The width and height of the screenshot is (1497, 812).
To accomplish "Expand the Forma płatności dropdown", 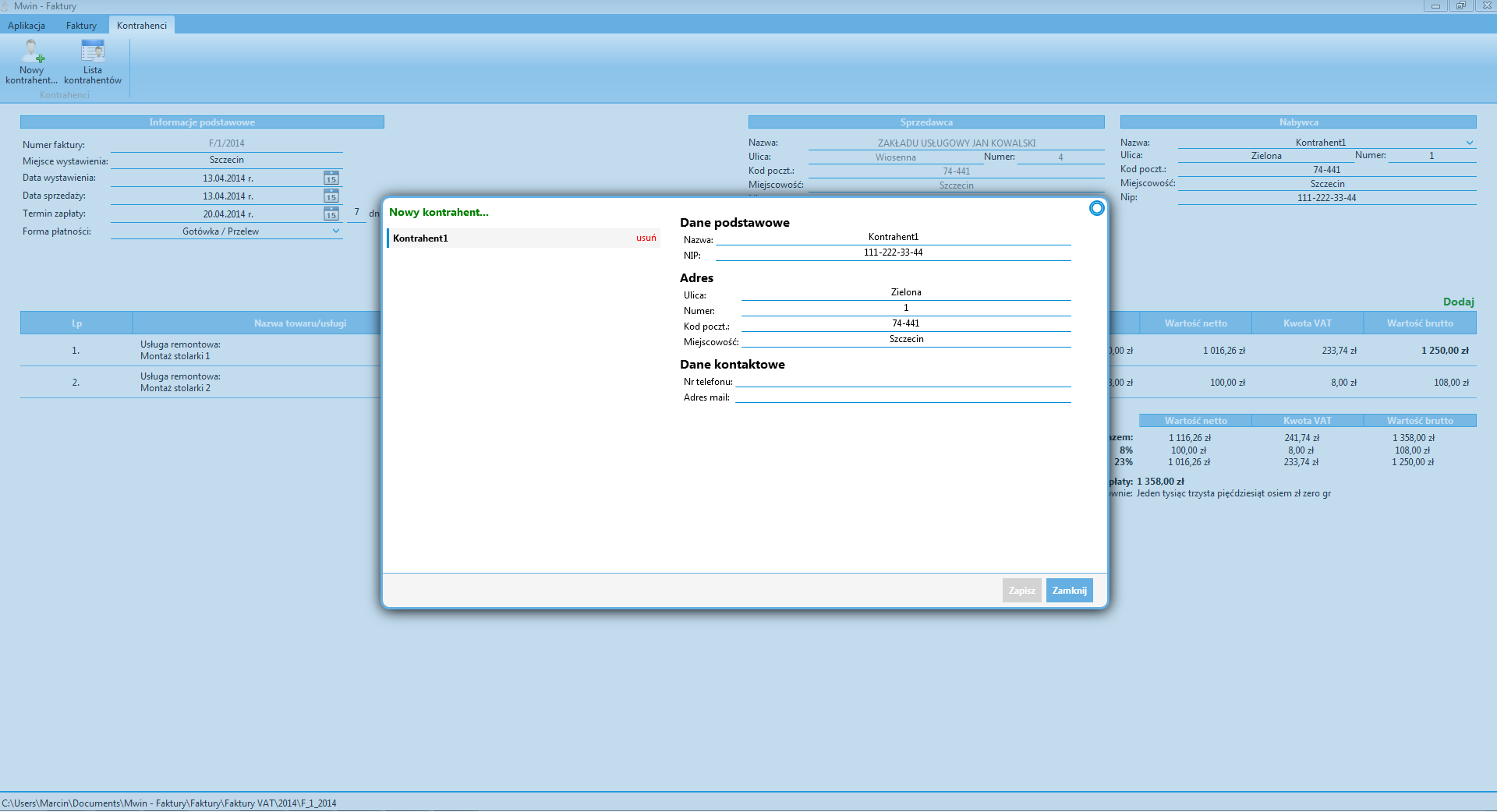I will click(x=336, y=231).
